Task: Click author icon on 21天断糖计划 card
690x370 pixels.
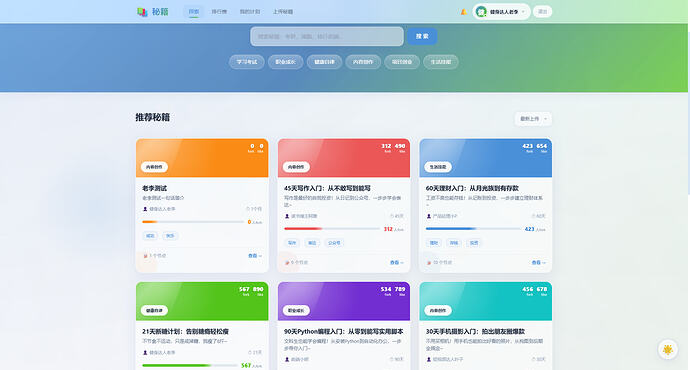Action: pyautogui.click(x=145, y=352)
